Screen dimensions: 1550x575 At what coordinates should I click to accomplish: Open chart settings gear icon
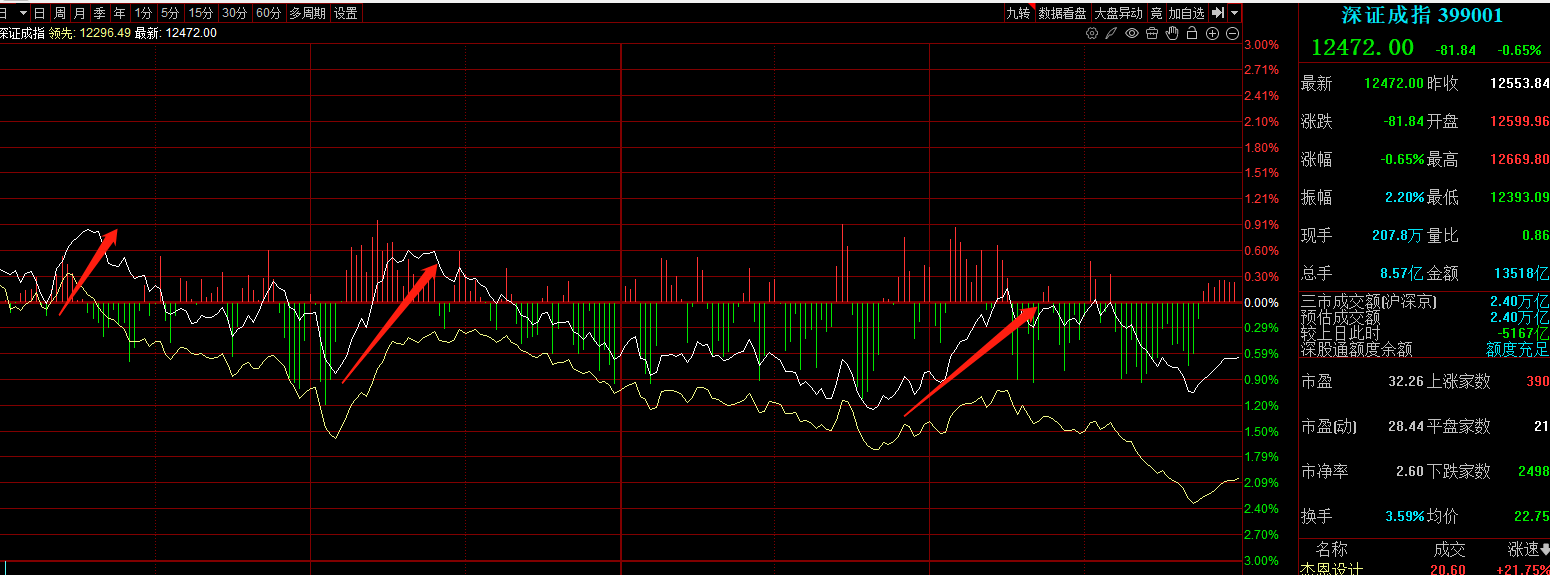(x=1092, y=33)
